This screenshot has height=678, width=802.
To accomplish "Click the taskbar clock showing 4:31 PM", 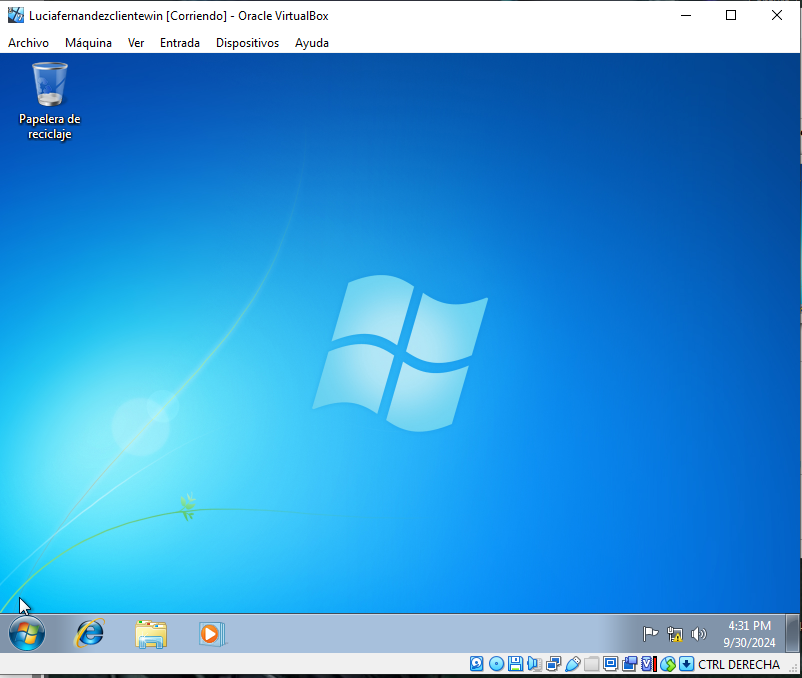I will click(x=749, y=633).
